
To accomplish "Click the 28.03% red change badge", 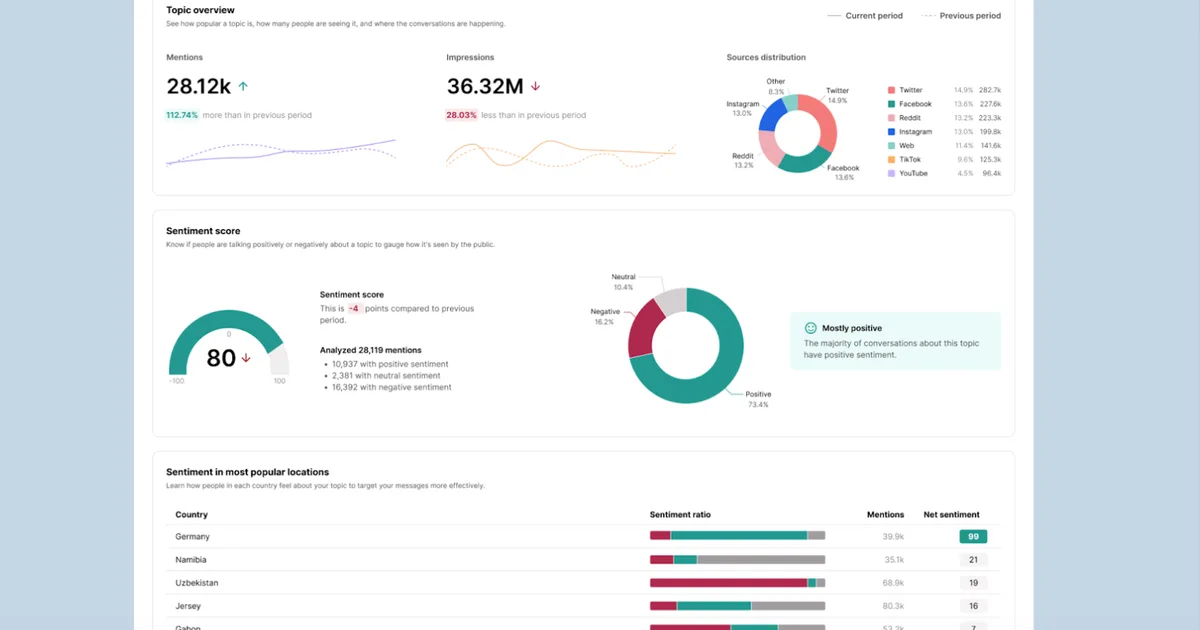I will (x=461, y=115).
